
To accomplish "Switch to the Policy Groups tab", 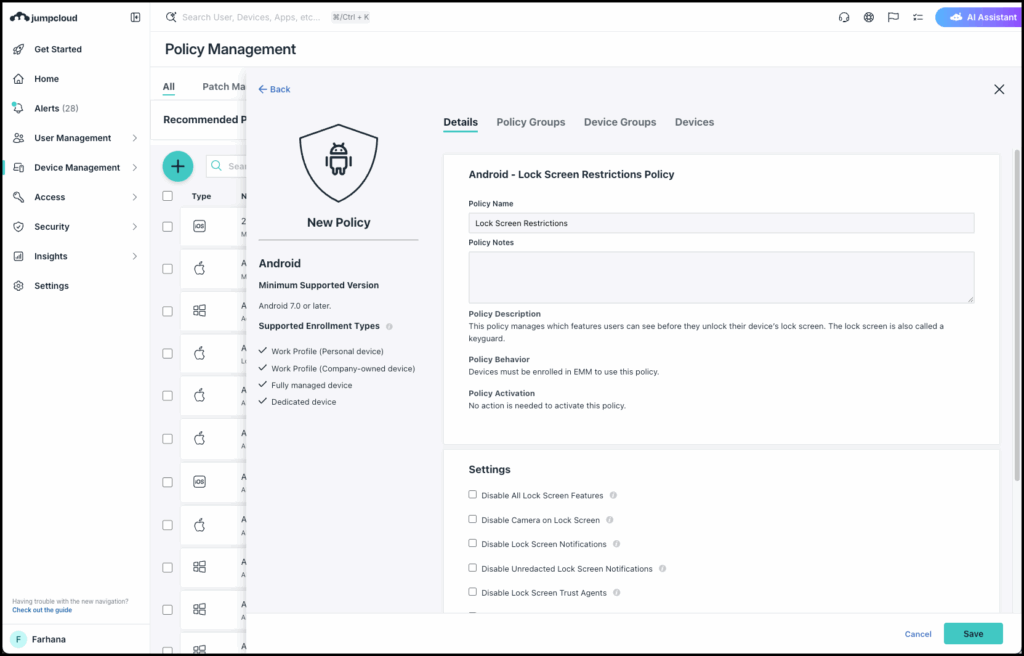I will [530, 122].
